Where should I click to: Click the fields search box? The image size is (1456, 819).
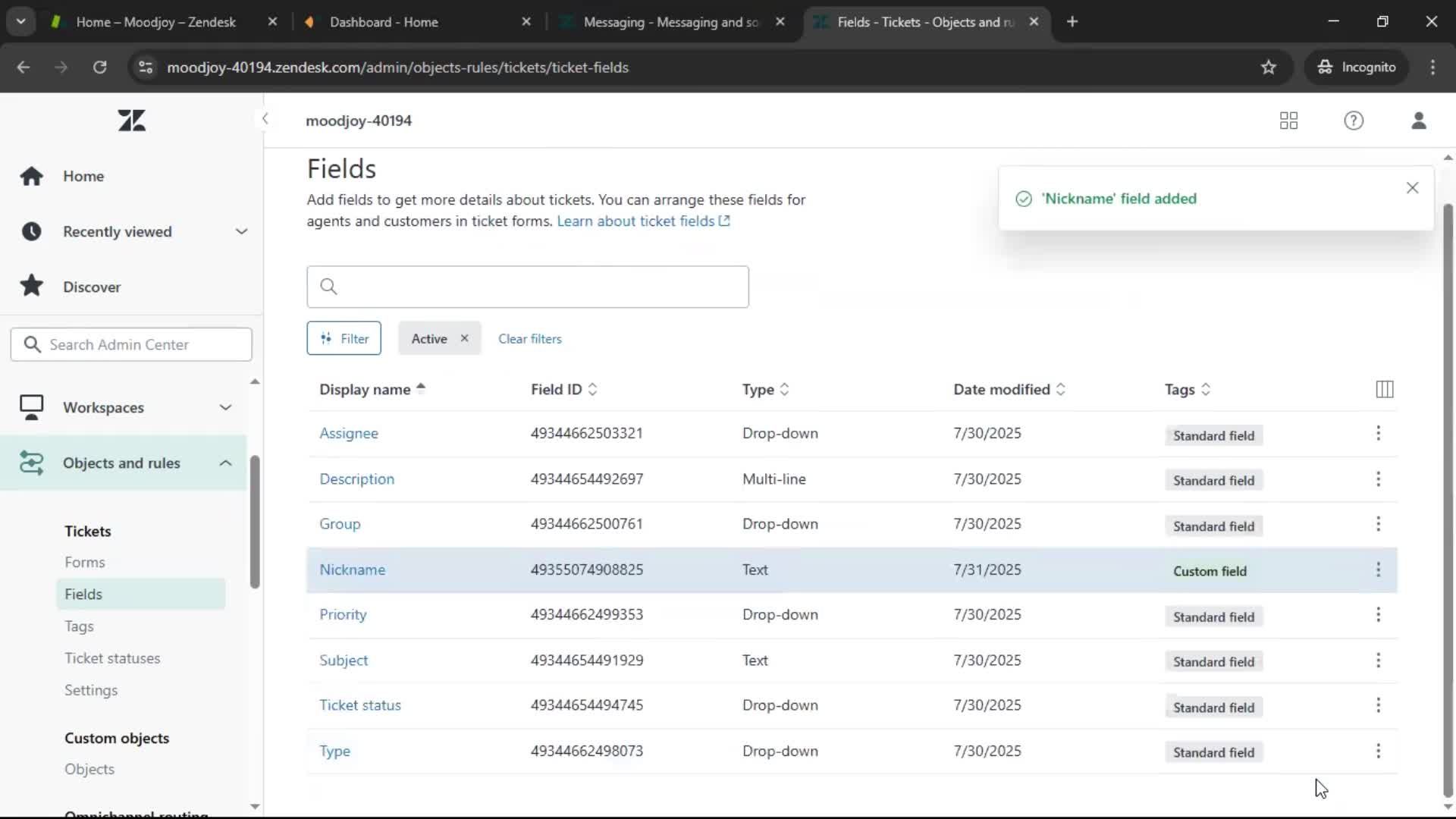tap(528, 287)
